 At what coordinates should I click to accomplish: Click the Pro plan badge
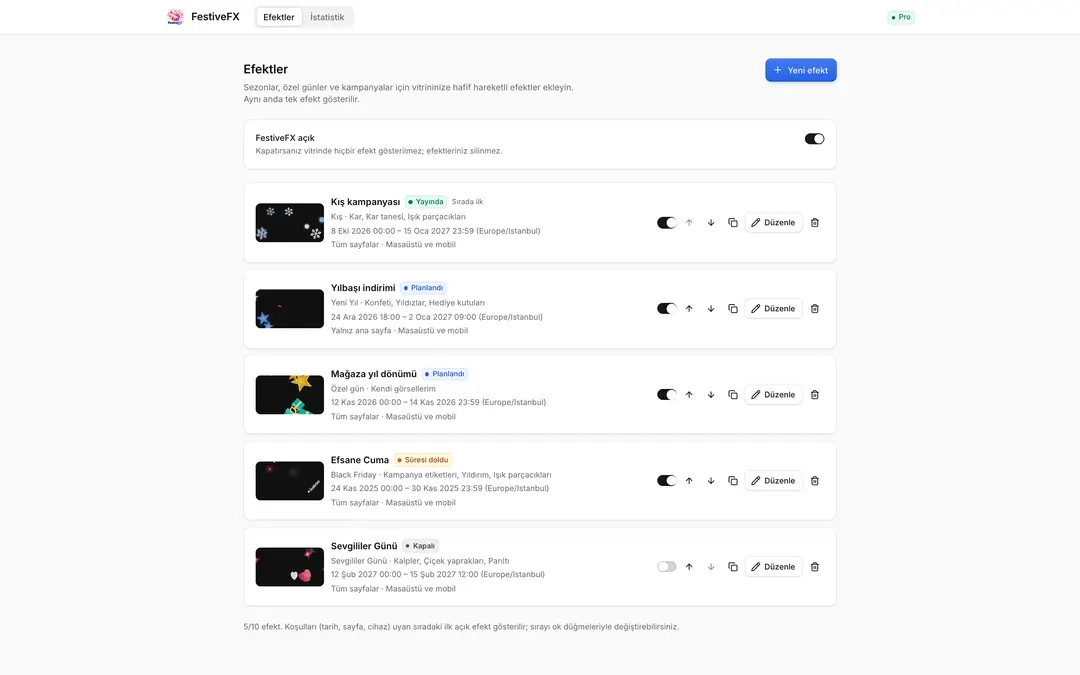tap(901, 17)
